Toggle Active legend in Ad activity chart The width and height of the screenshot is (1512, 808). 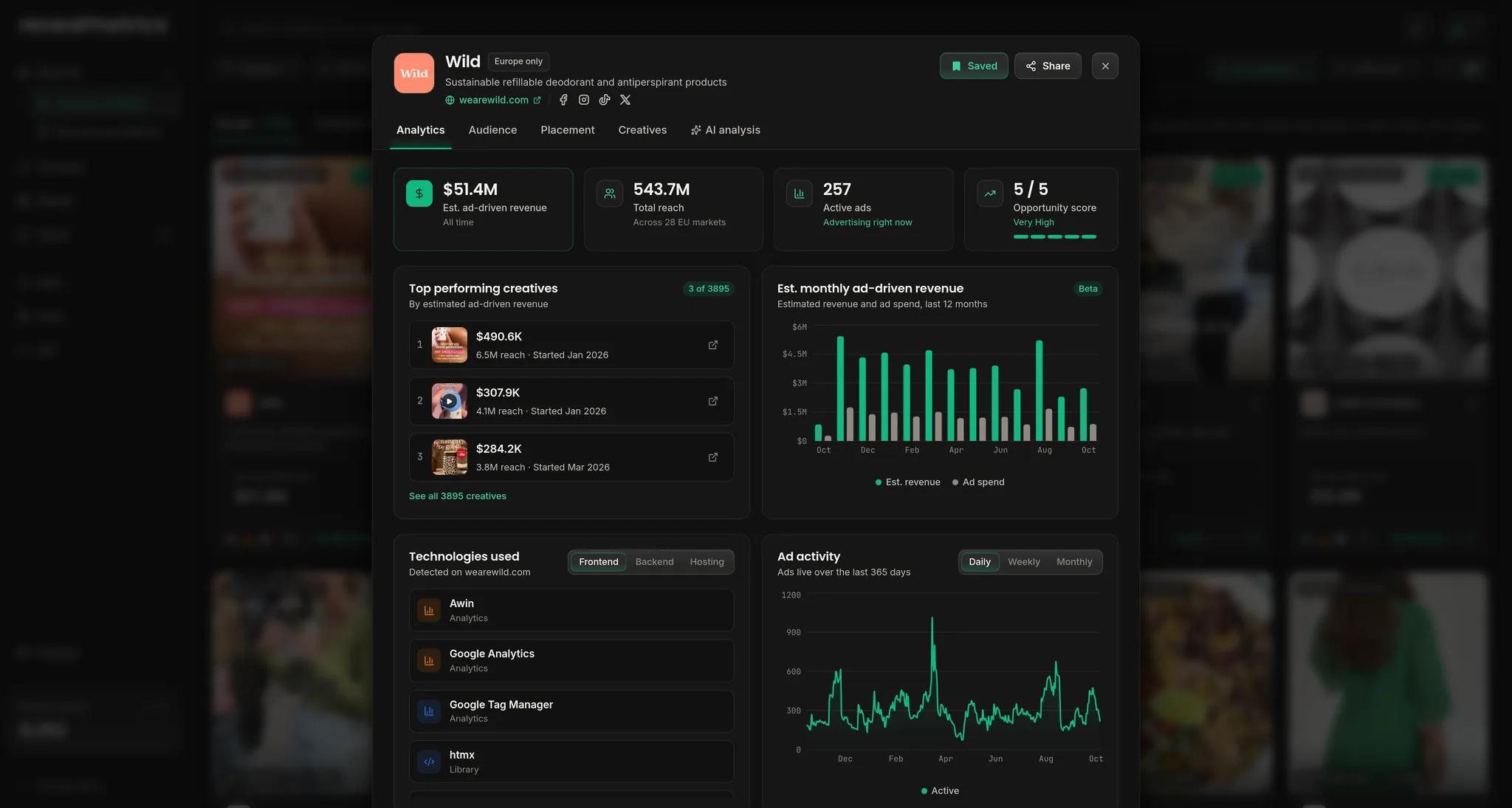pyautogui.click(x=940, y=791)
